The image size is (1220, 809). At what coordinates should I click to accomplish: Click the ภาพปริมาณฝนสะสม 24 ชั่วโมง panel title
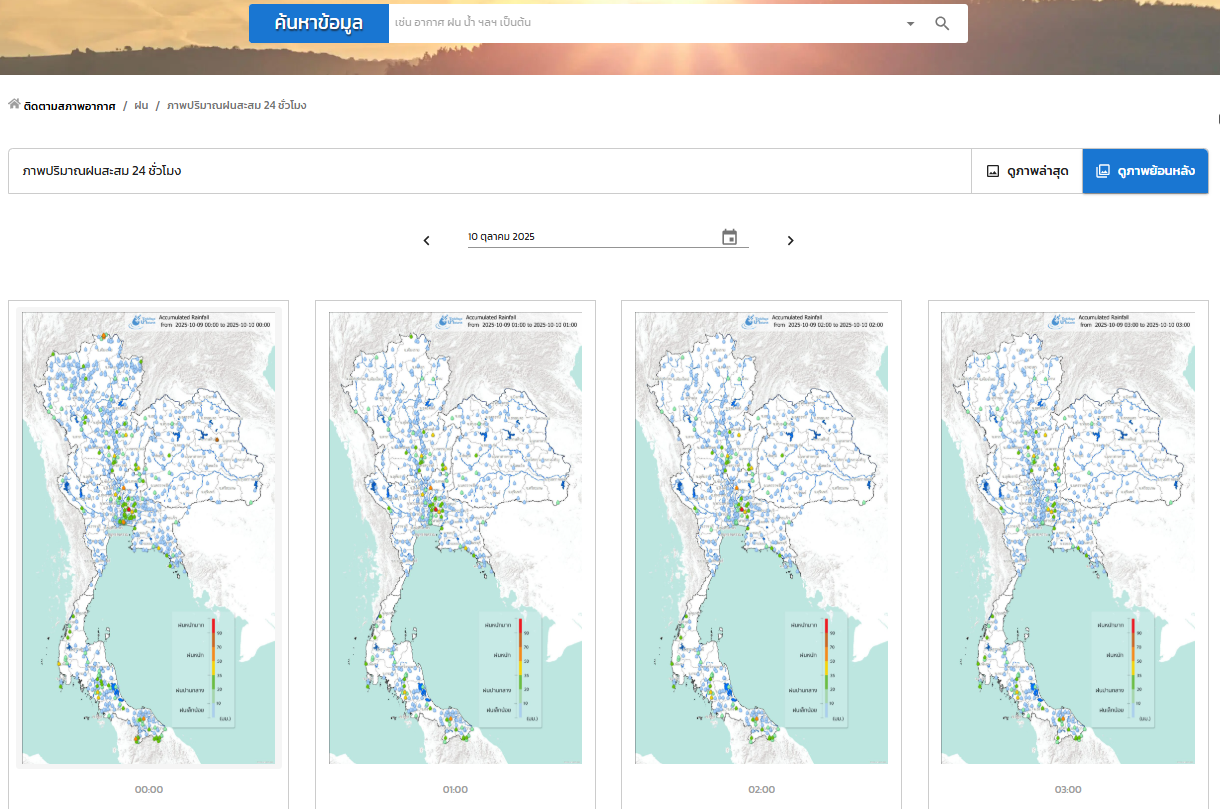point(102,171)
